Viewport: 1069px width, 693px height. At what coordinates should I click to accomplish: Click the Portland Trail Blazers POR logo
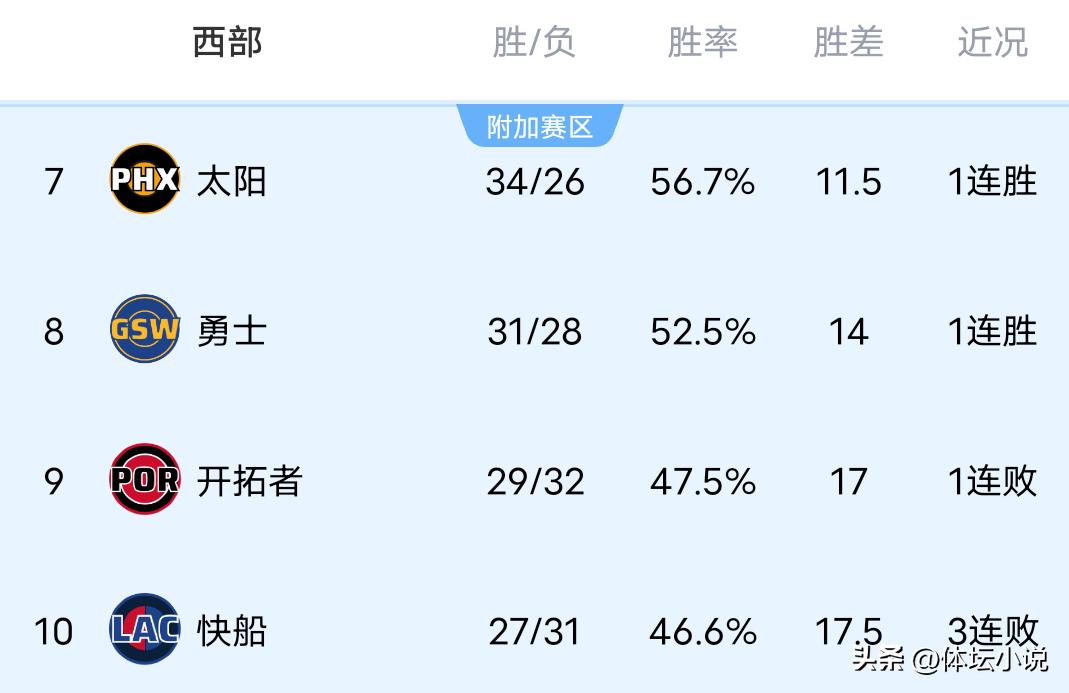145,480
